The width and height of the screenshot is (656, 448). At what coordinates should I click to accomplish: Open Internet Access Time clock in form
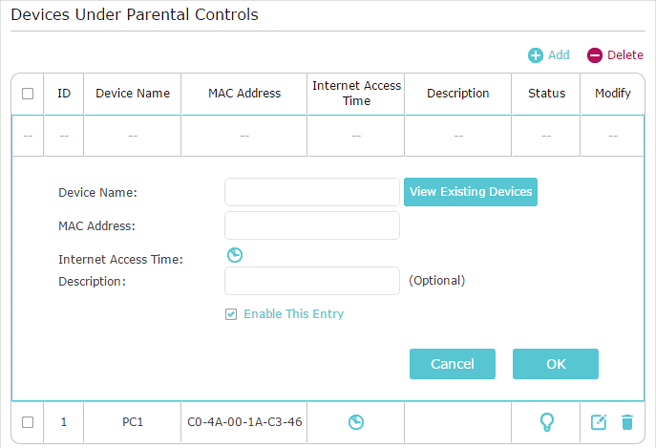tap(235, 255)
